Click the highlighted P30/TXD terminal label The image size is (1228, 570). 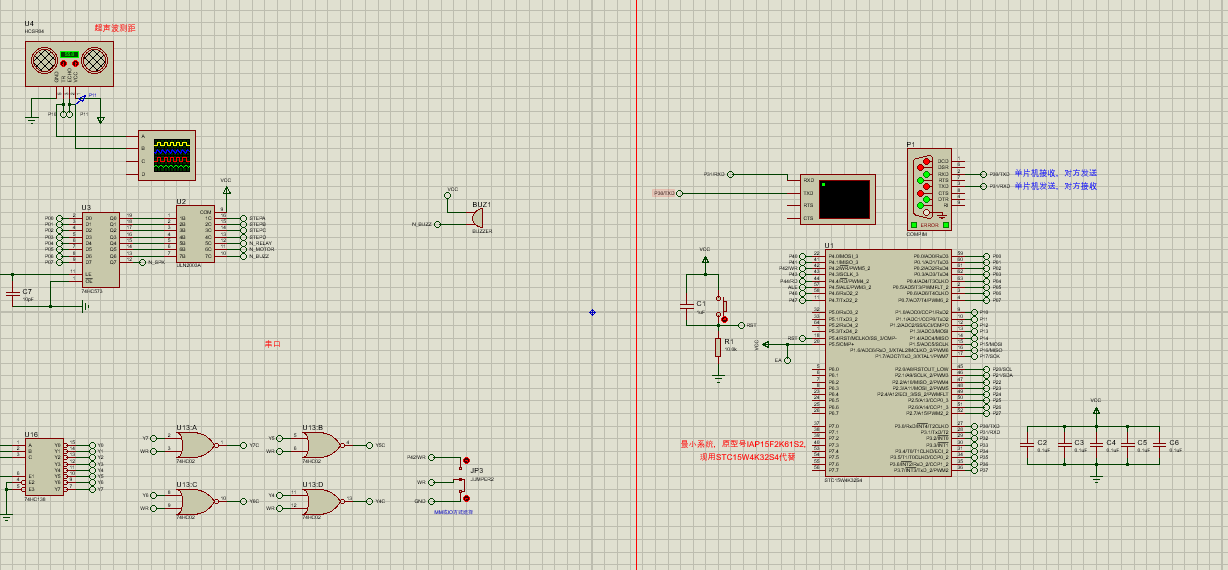[x=664, y=193]
